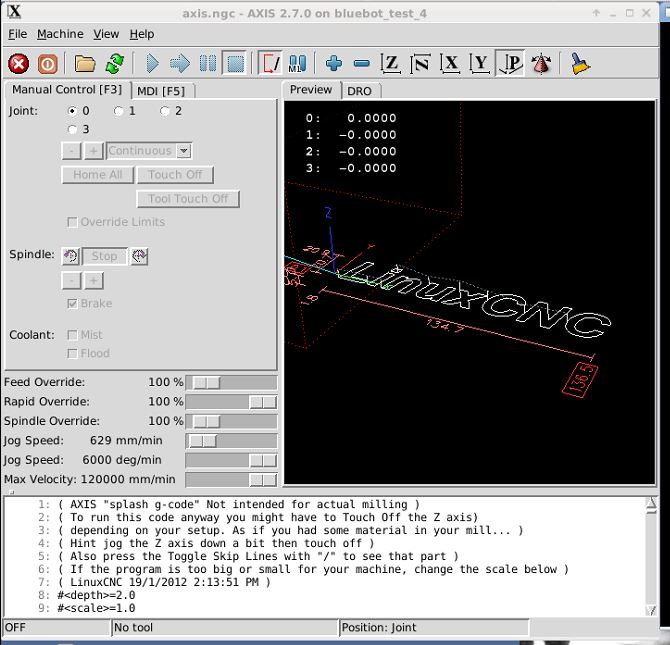
Task: Start the spindle counterclockwise
Action: click(x=71, y=256)
